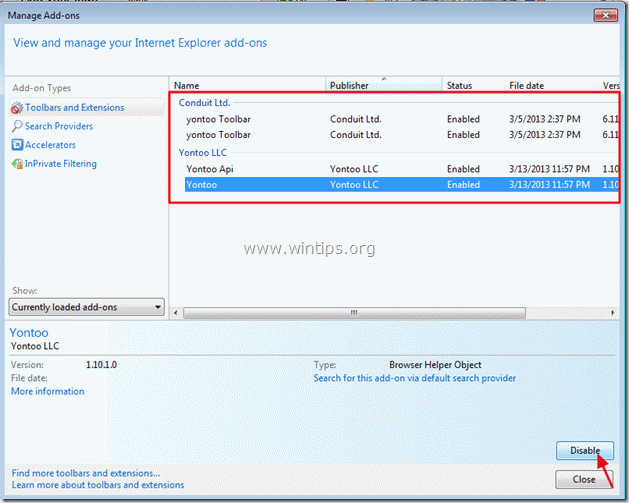Open Learn more about toolbars and extensions
Image resolution: width=629 pixels, height=503 pixels.
click(x=98, y=485)
